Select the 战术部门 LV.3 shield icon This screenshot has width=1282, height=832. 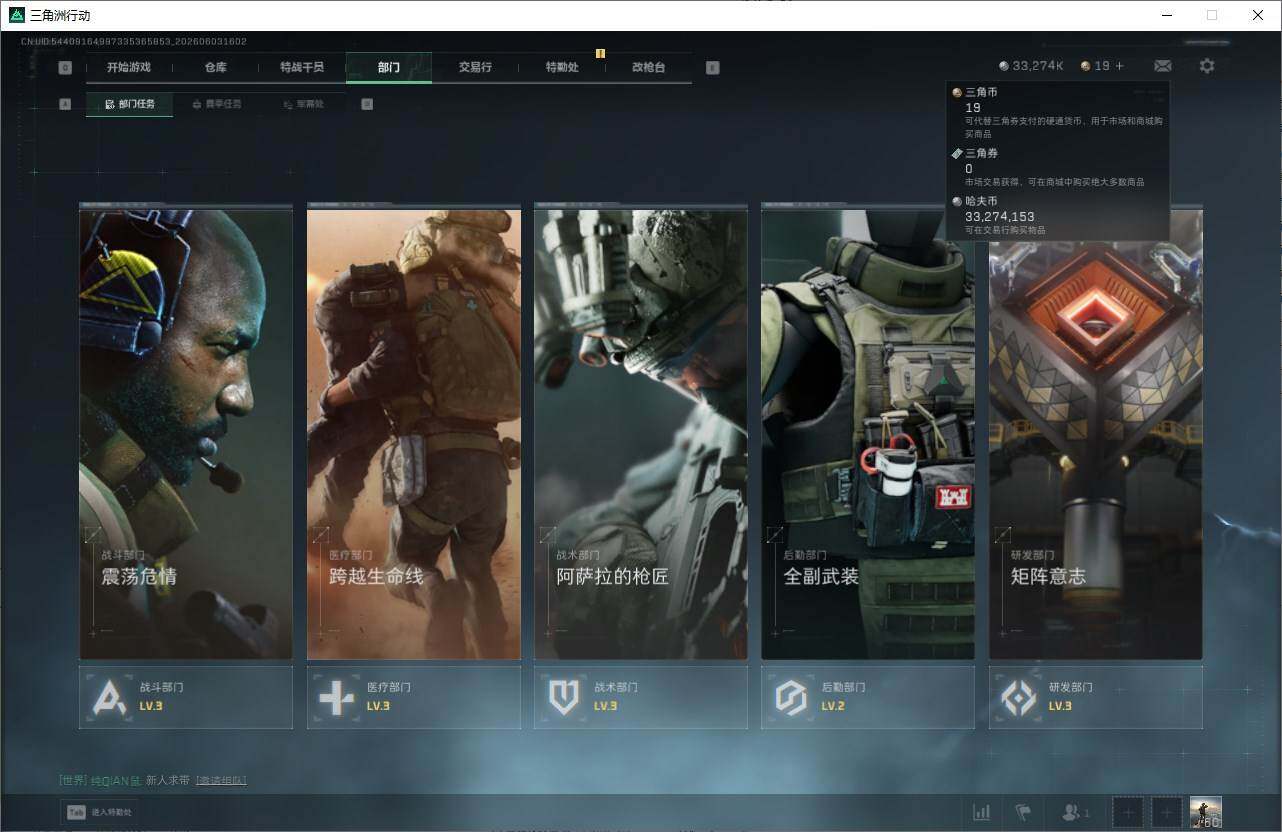564,697
